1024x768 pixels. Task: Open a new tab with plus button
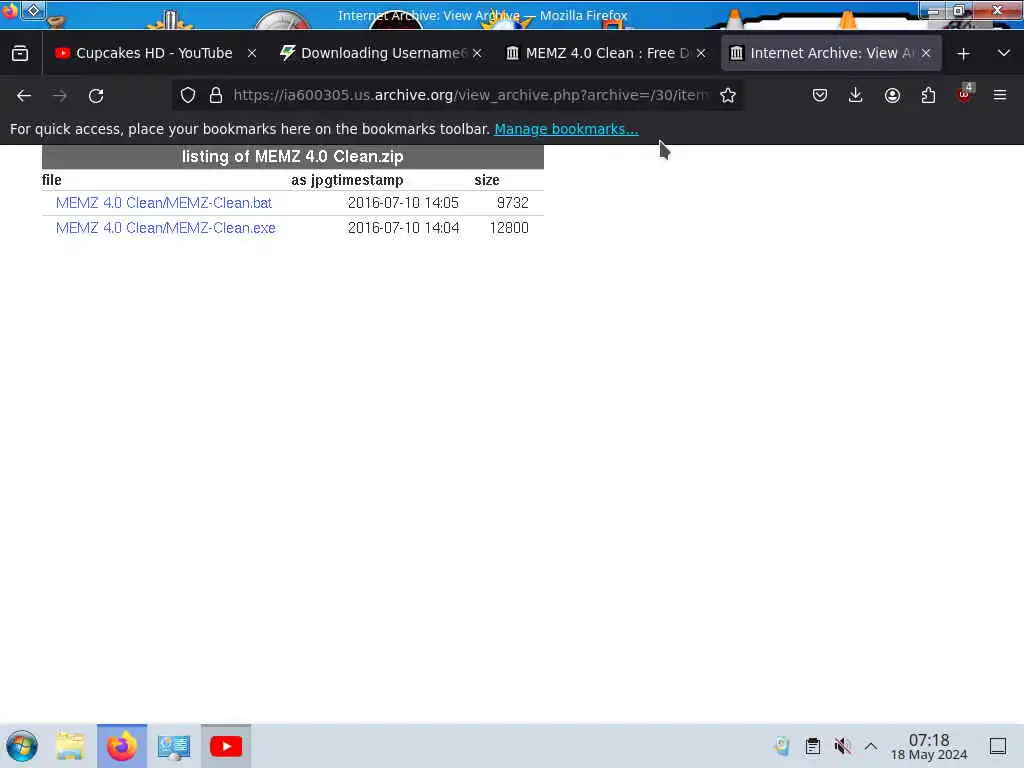pyautogui.click(x=963, y=54)
